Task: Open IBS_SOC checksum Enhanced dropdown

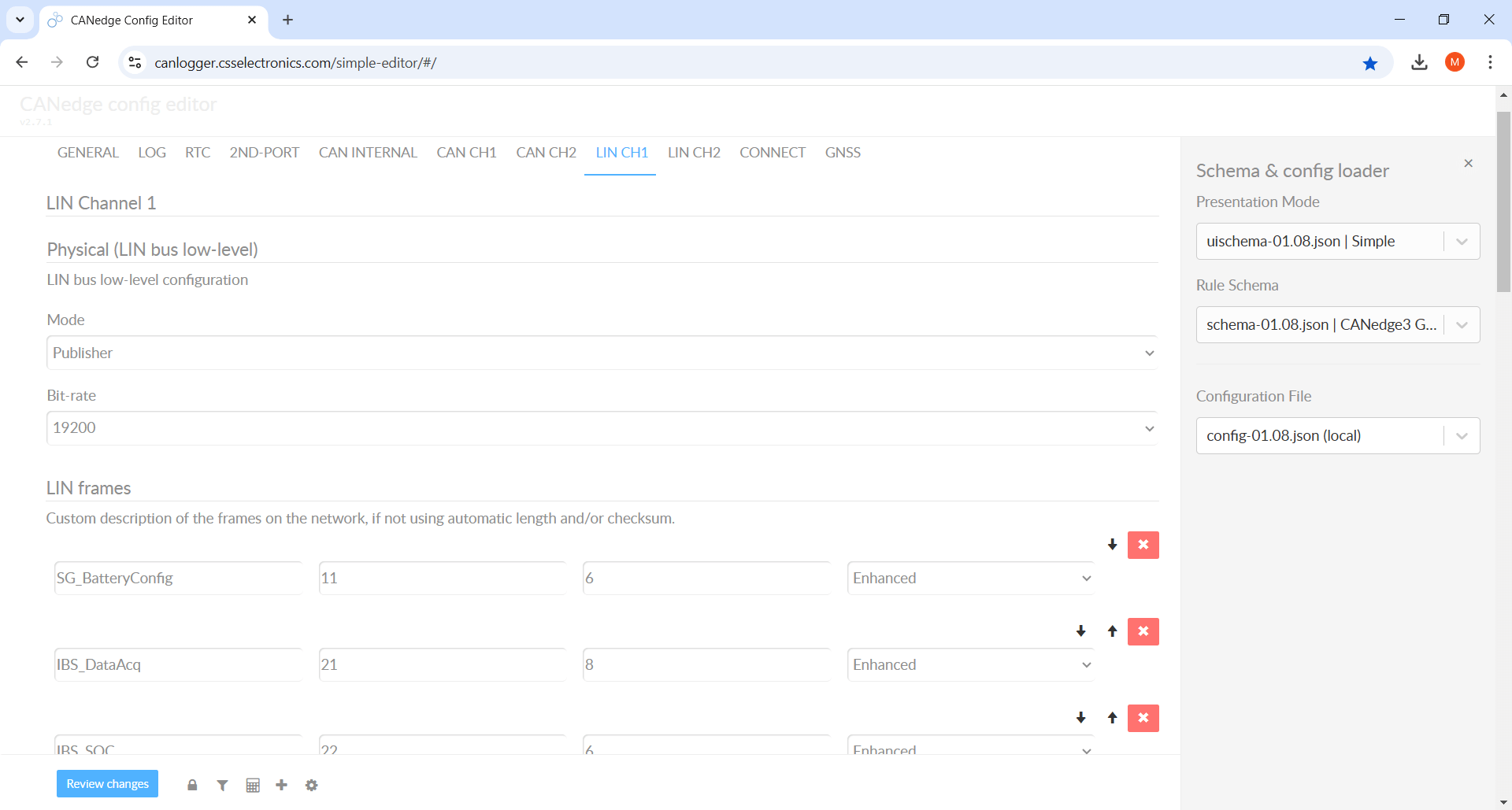Action: [x=970, y=745]
